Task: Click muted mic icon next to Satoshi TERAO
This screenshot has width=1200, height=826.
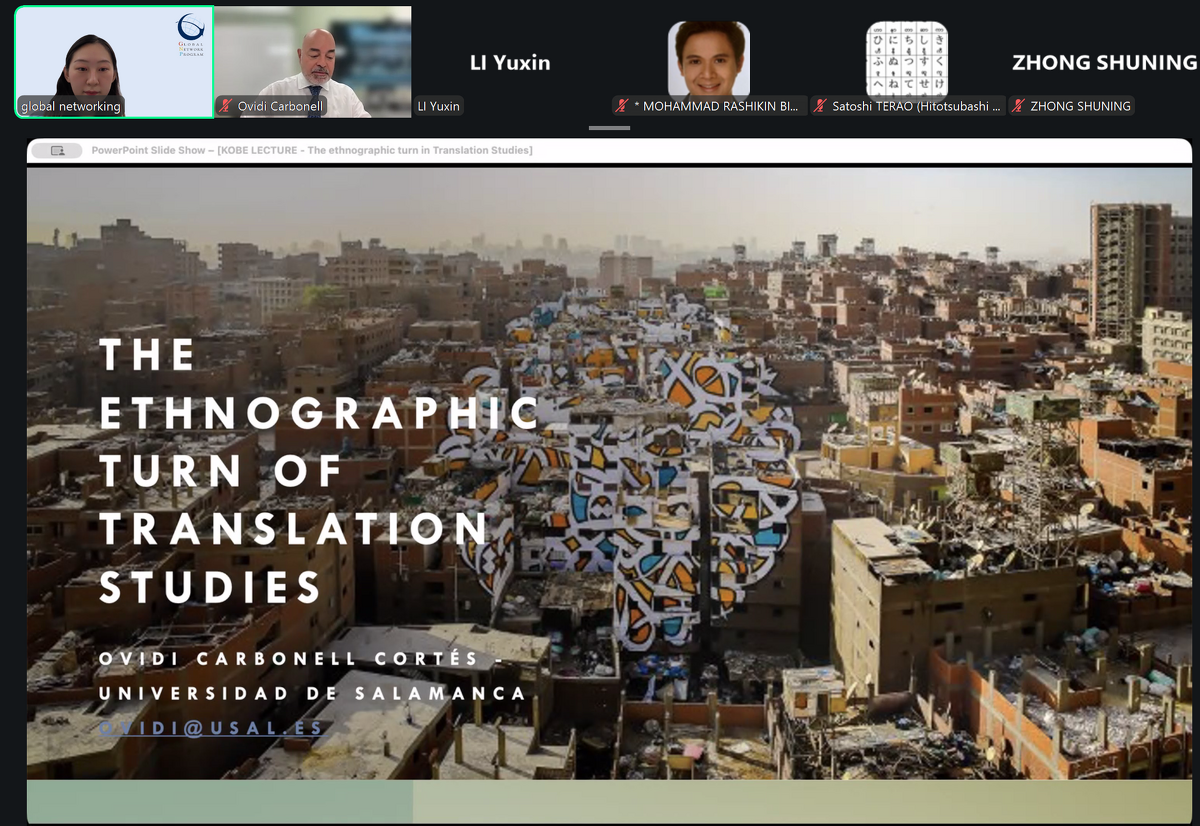Action: coord(821,106)
